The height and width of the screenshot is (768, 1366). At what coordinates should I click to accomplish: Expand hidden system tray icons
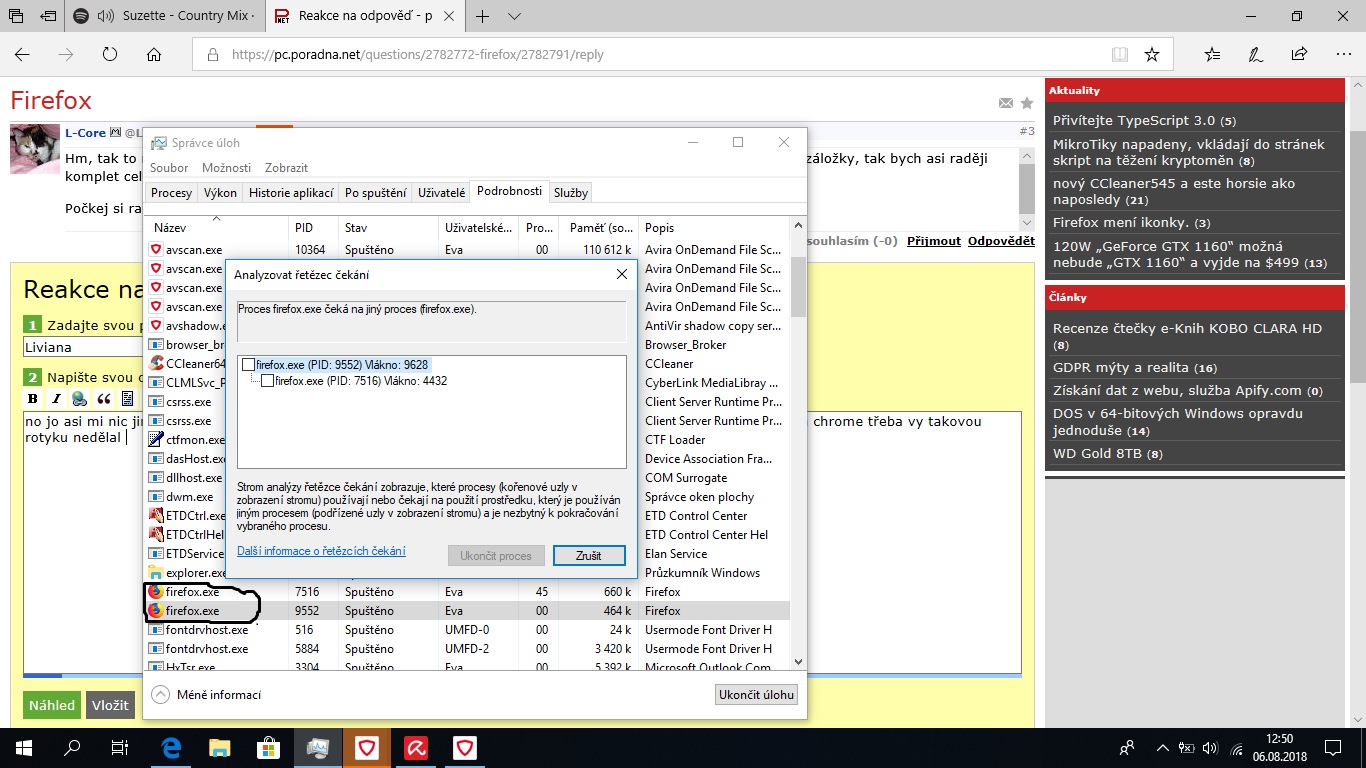pyautogui.click(x=1162, y=747)
